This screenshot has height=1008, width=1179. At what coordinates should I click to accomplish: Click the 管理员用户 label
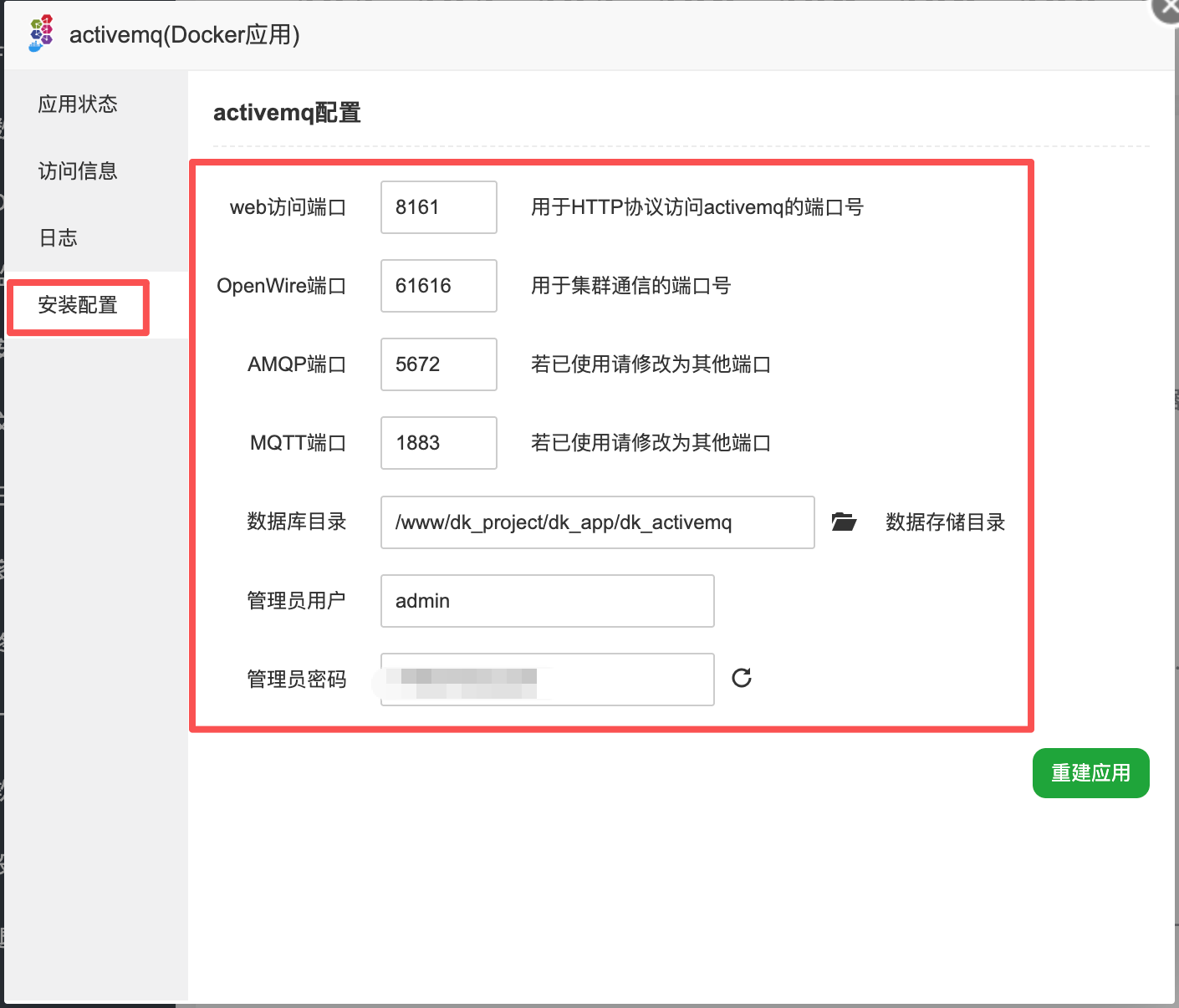click(297, 600)
